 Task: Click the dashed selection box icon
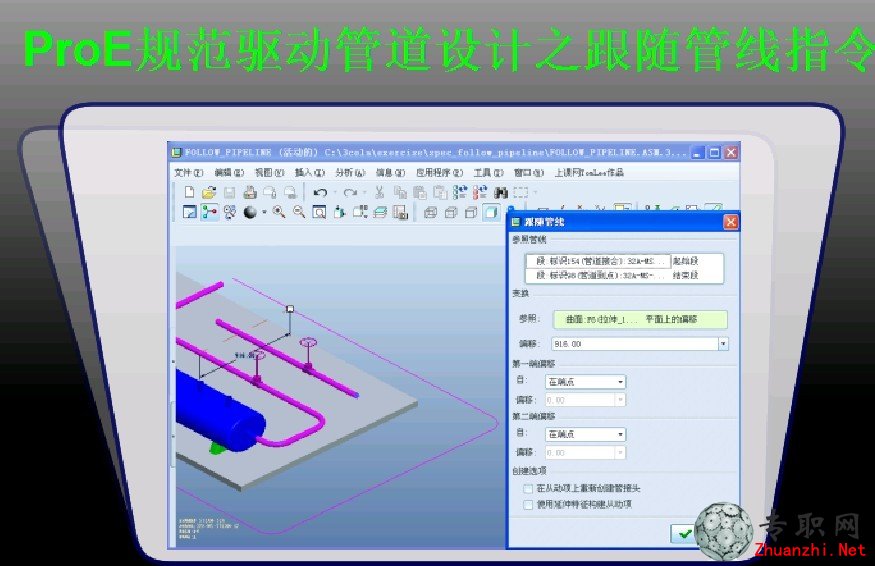(521, 193)
